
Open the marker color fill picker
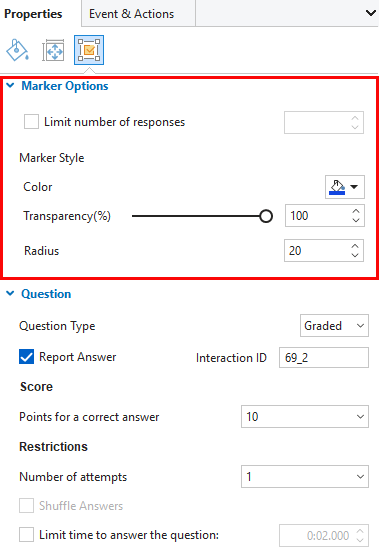344,187
